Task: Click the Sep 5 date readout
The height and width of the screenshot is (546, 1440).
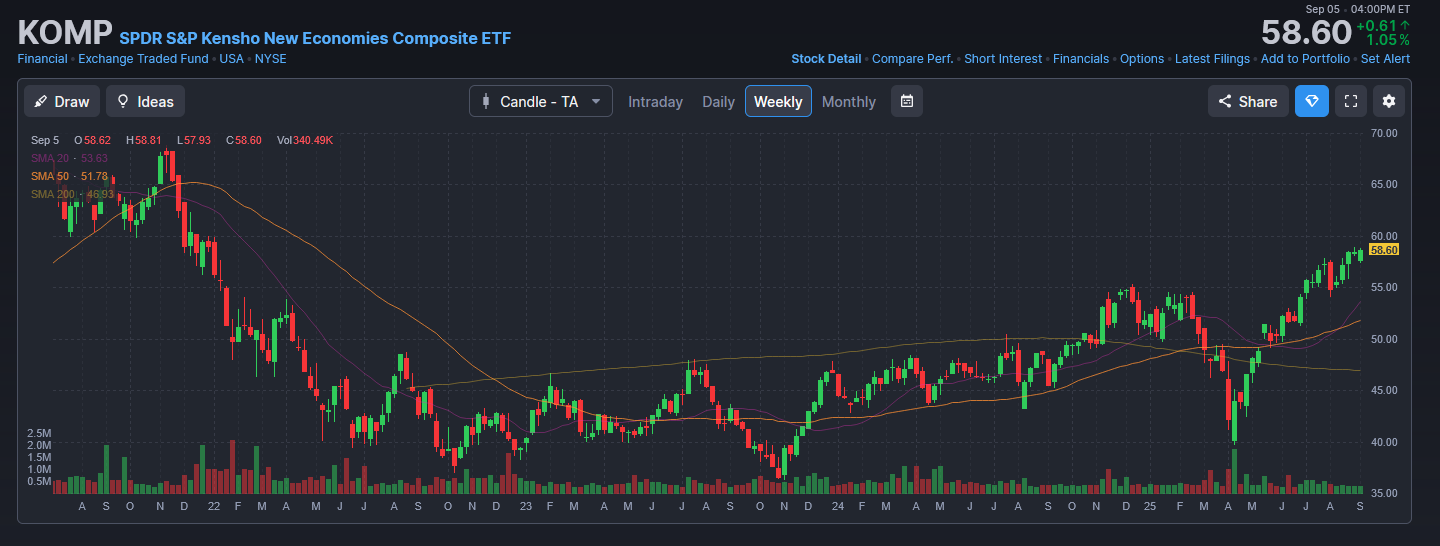Action: pyautogui.click(x=45, y=140)
